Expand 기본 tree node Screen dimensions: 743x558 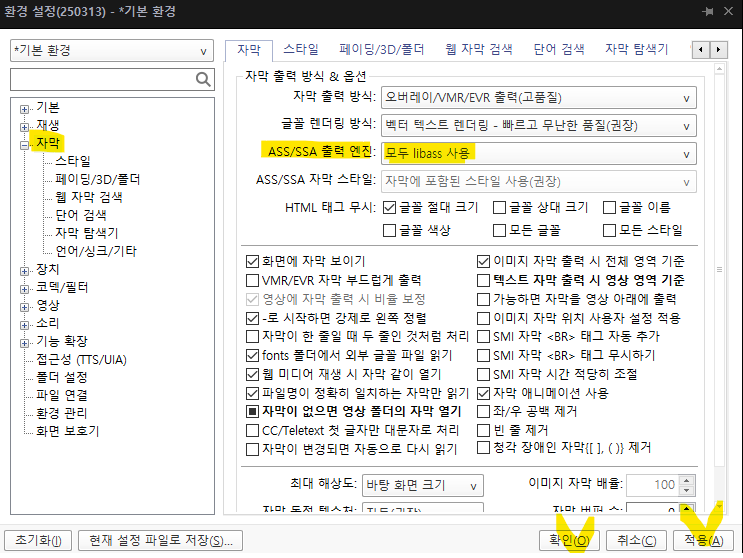click(24, 109)
